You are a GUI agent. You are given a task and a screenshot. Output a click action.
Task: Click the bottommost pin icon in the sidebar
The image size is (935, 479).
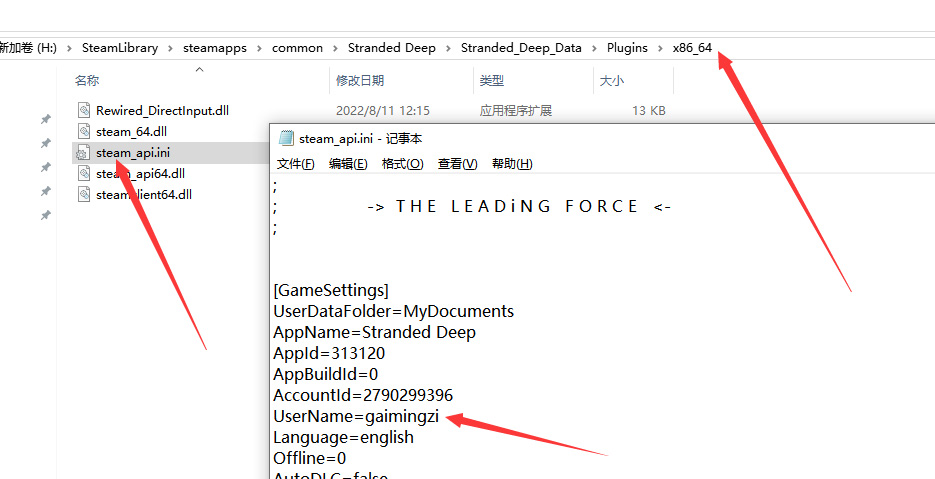[45, 216]
